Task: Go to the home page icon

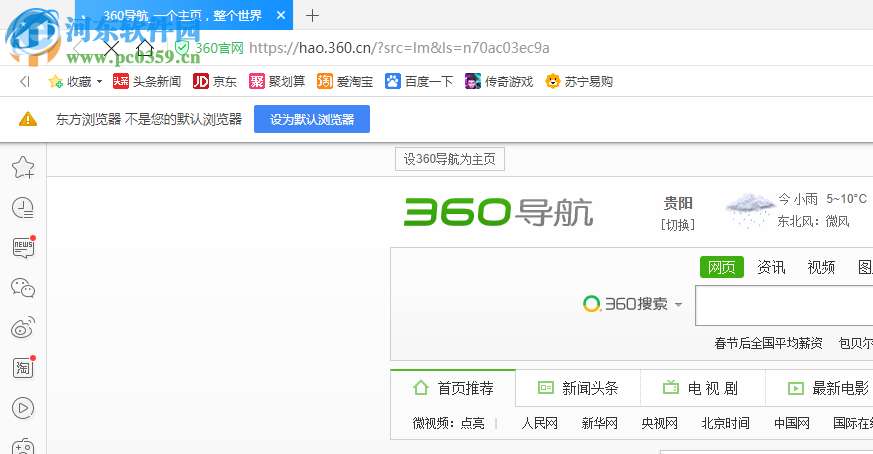Action: pyautogui.click(x=145, y=48)
